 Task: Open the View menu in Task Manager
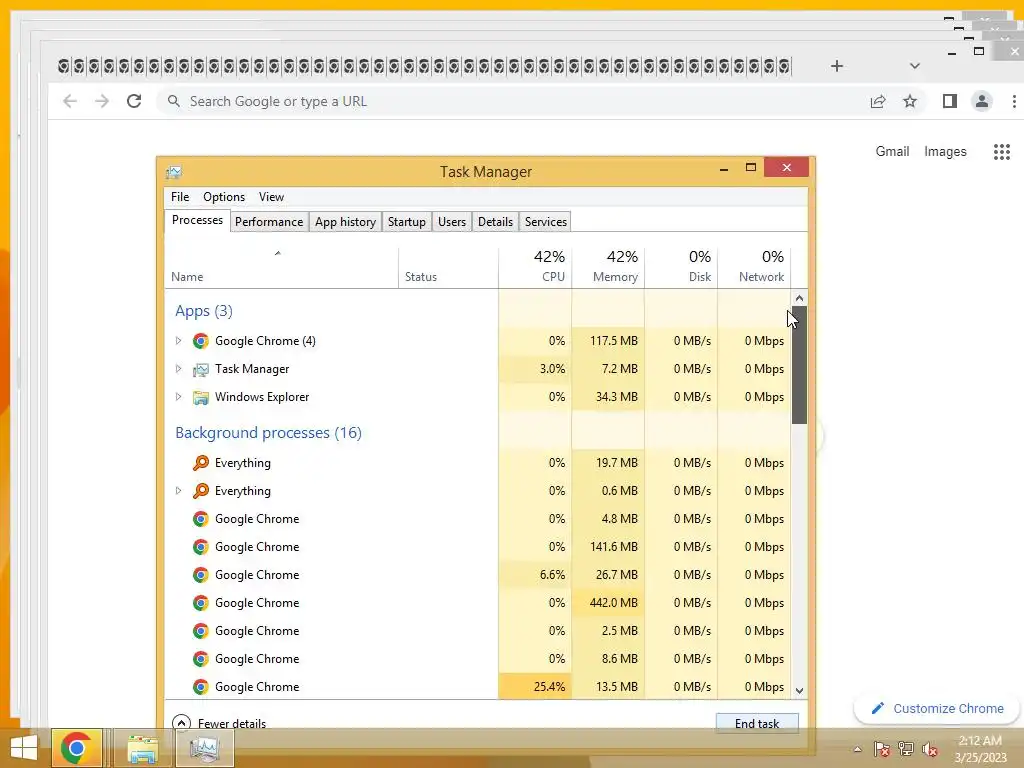[x=271, y=197]
